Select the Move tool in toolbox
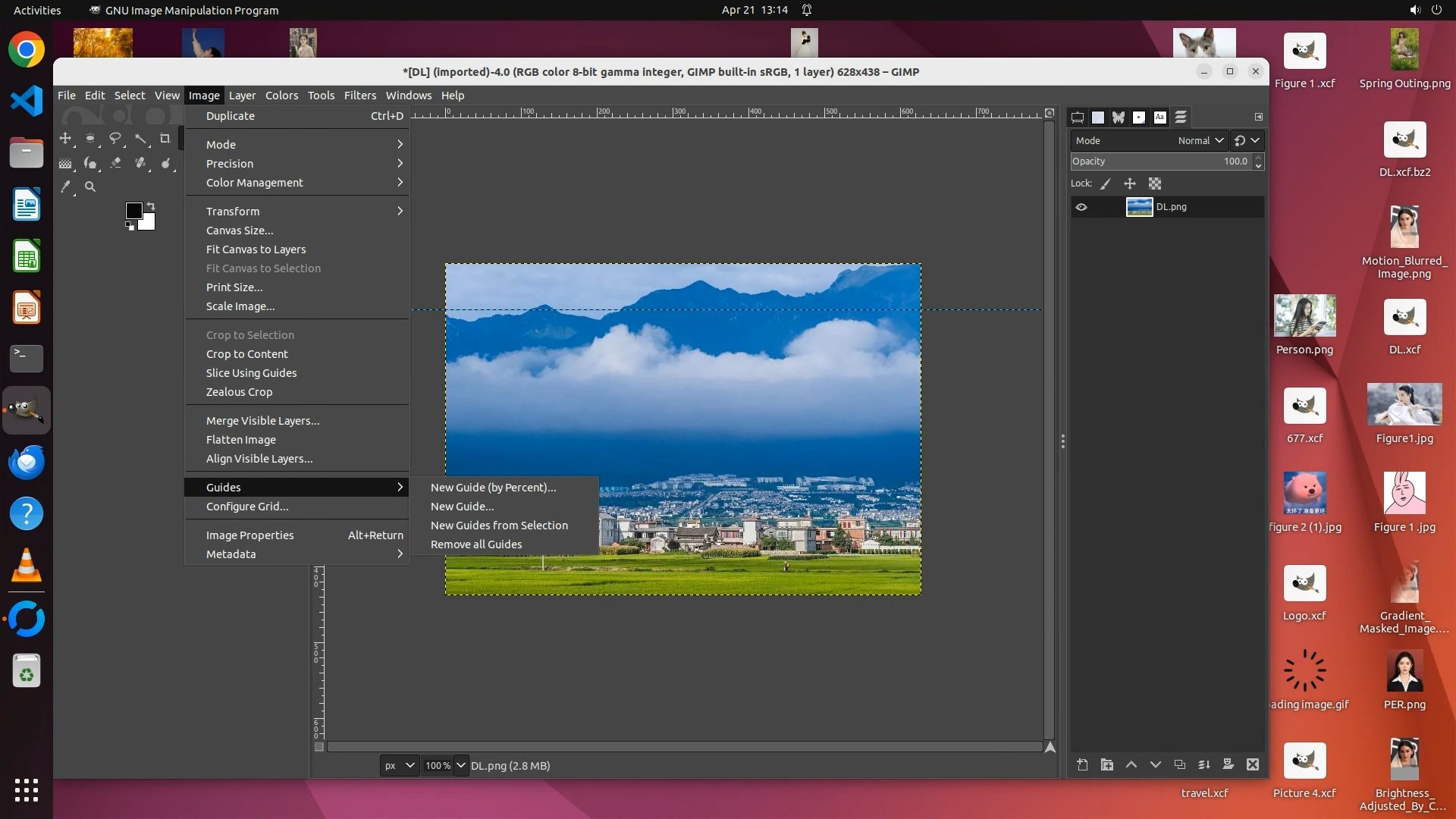1456x819 pixels. [65, 139]
